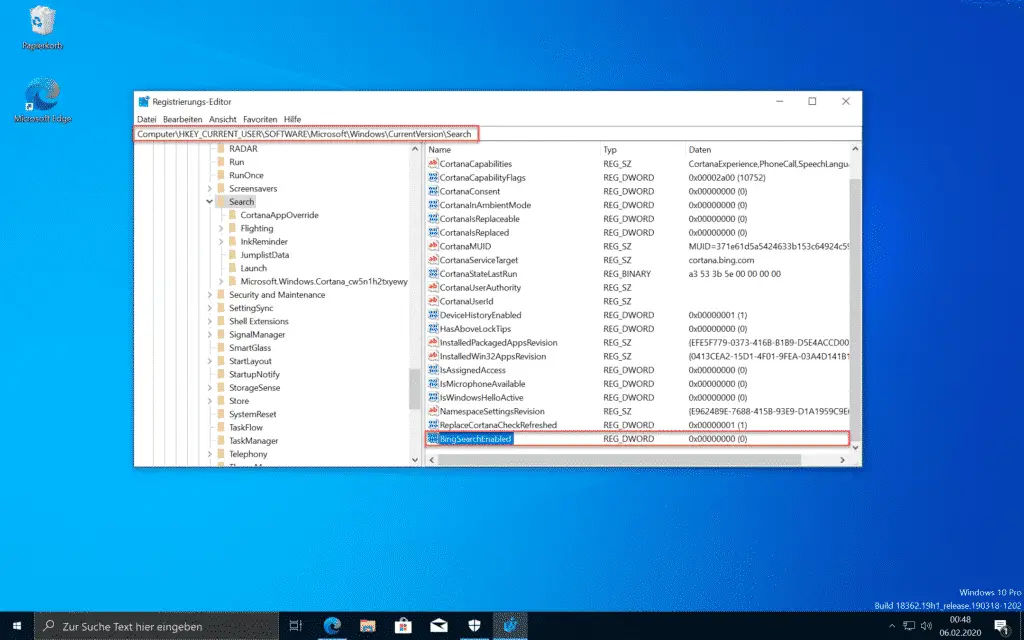Expand the StorageSense key
The width and height of the screenshot is (1024, 640).
(x=210, y=388)
